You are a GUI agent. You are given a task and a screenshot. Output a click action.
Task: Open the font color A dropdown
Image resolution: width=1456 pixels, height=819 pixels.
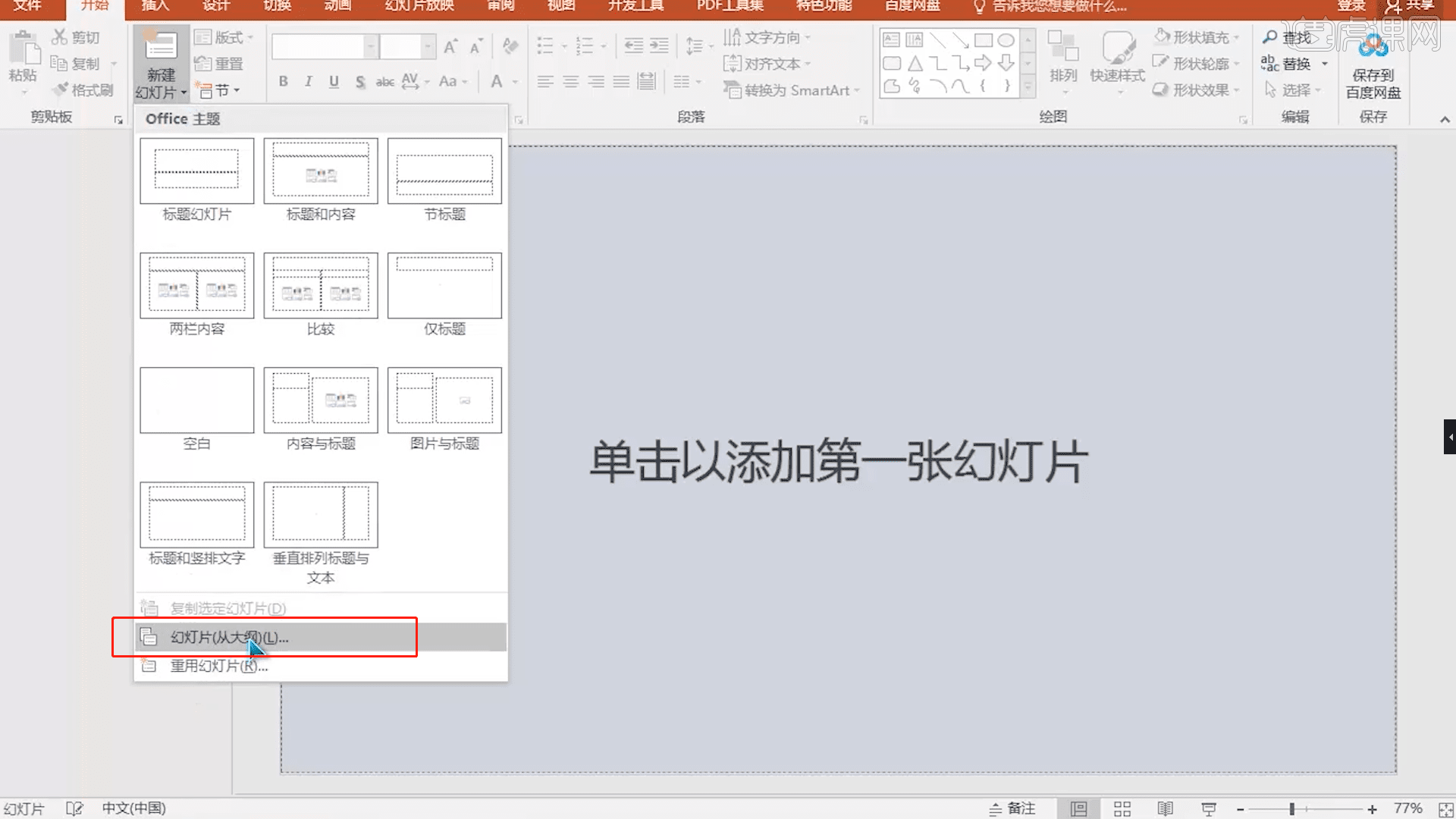[x=515, y=81]
